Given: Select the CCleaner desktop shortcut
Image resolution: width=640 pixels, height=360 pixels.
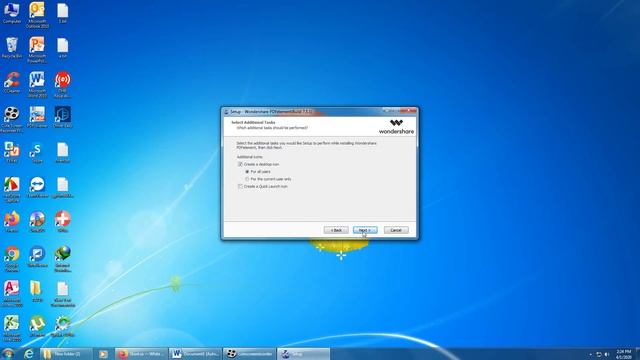Looking at the screenshot, I should 12,83.
